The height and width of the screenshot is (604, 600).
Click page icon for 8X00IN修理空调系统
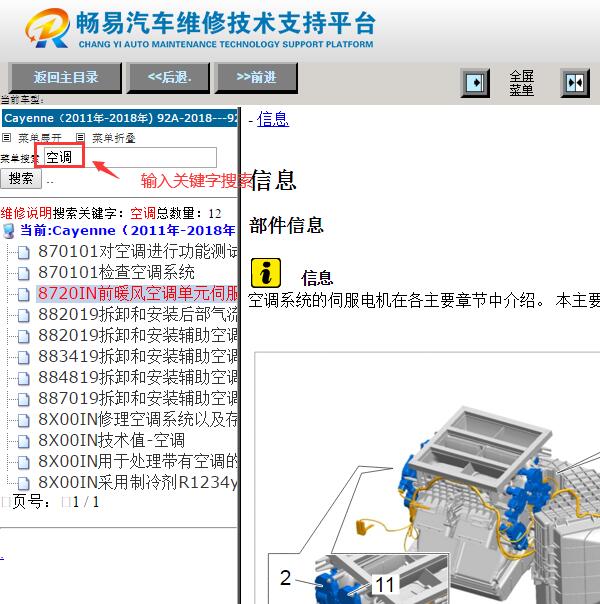(23, 420)
